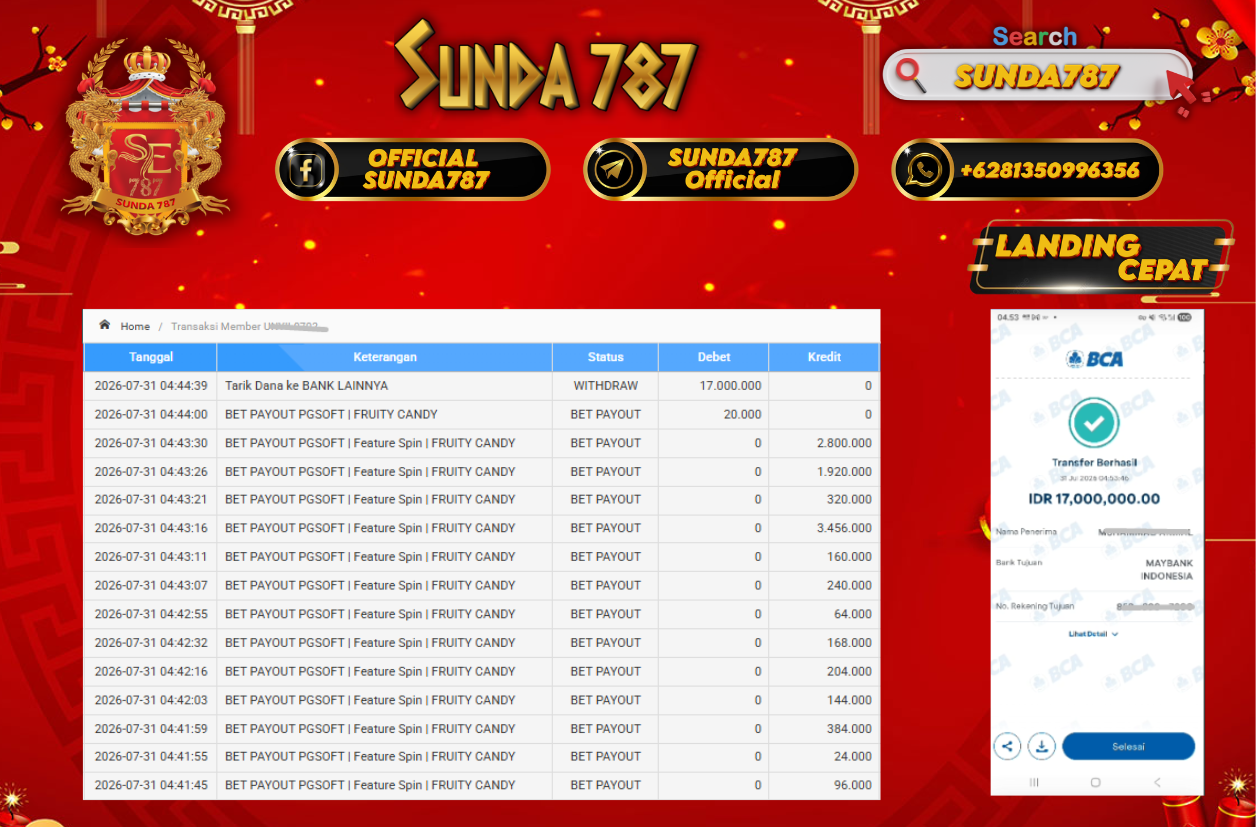Click the Keterangan column header
Image resolution: width=1256 pixels, height=827 pixels.
pos(385,357)
